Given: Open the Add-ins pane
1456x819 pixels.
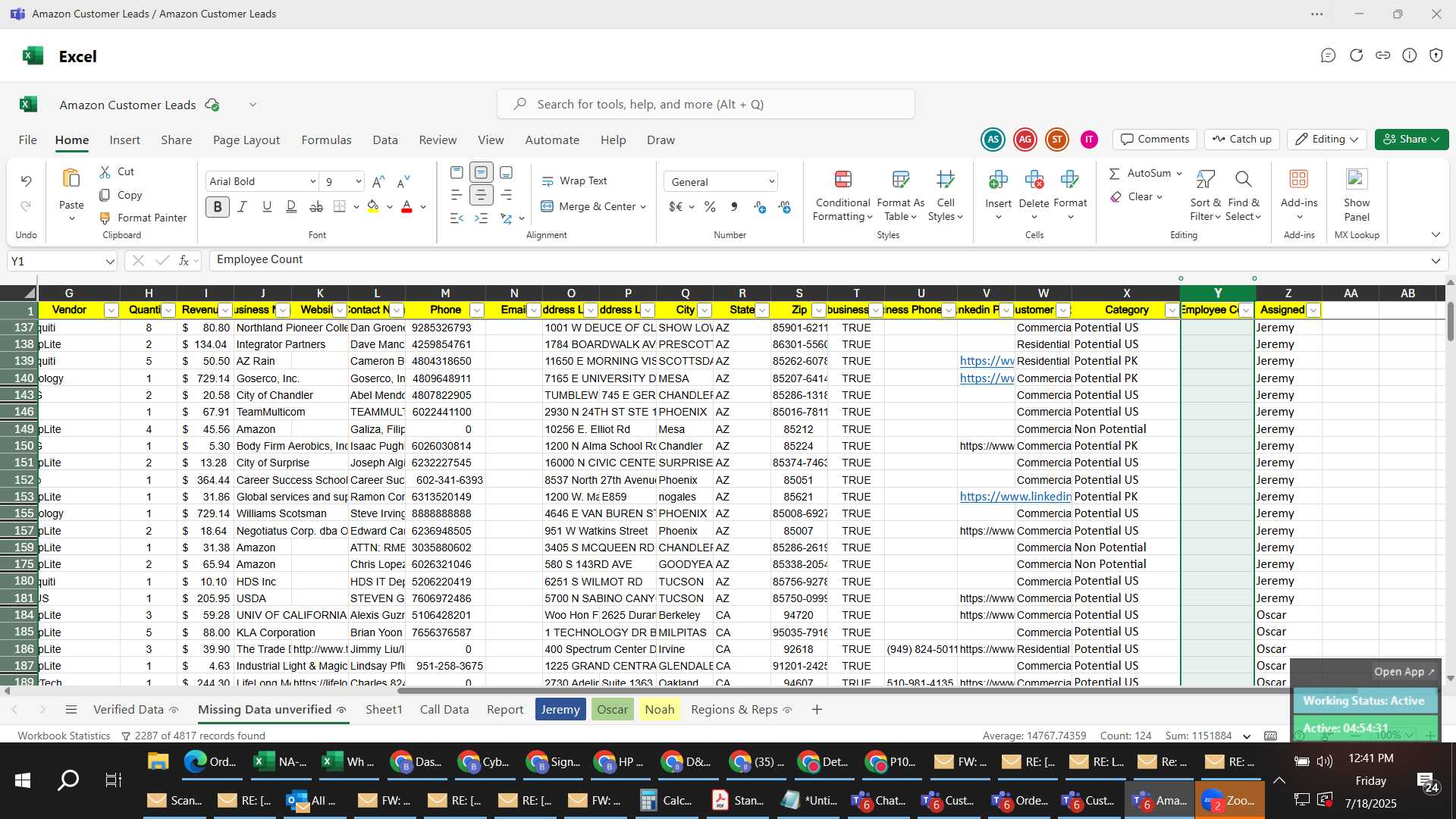Looking at the screenshot, I should tap(1299, 195).
